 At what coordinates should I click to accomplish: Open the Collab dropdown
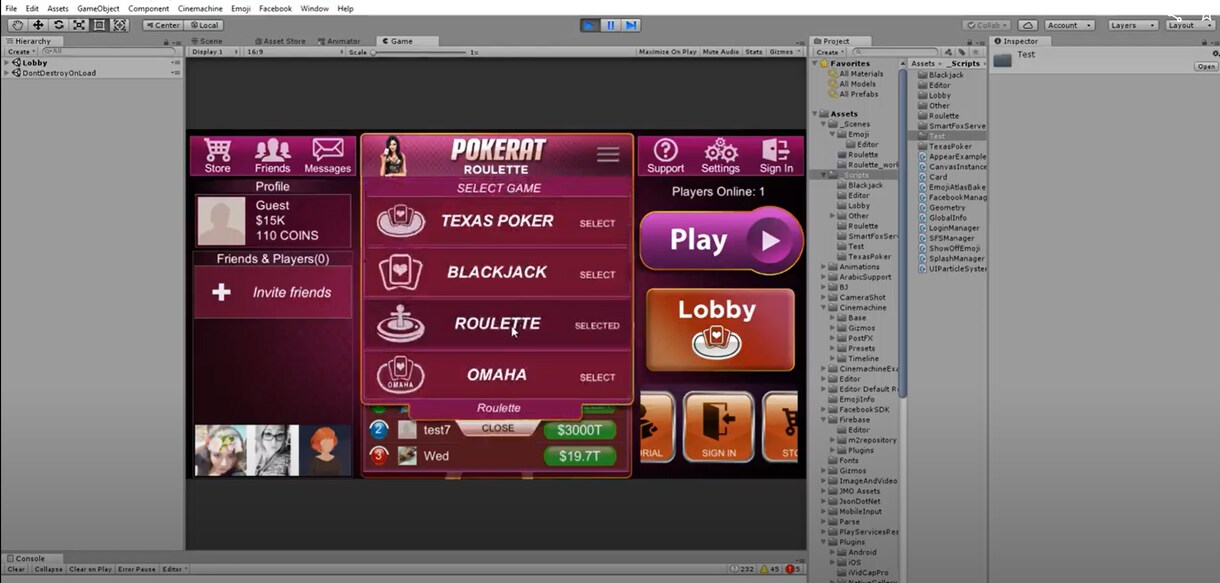tap(987, 25)
